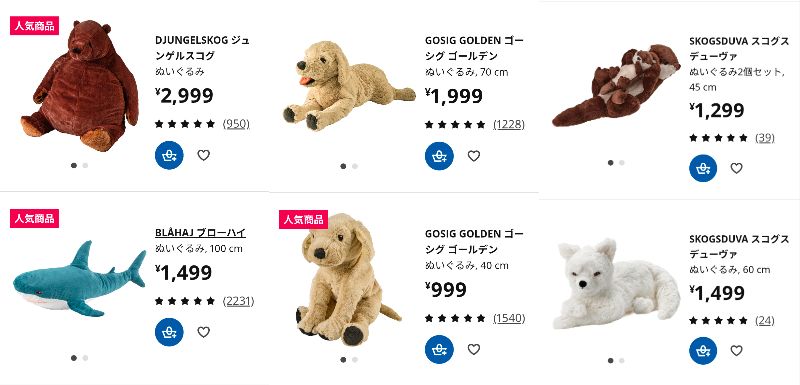Add BLÅHAJ shark to cart
Image resolution: width=800 pixels, height=385 pixels.
pyautogui.click(x=169, y=332)
